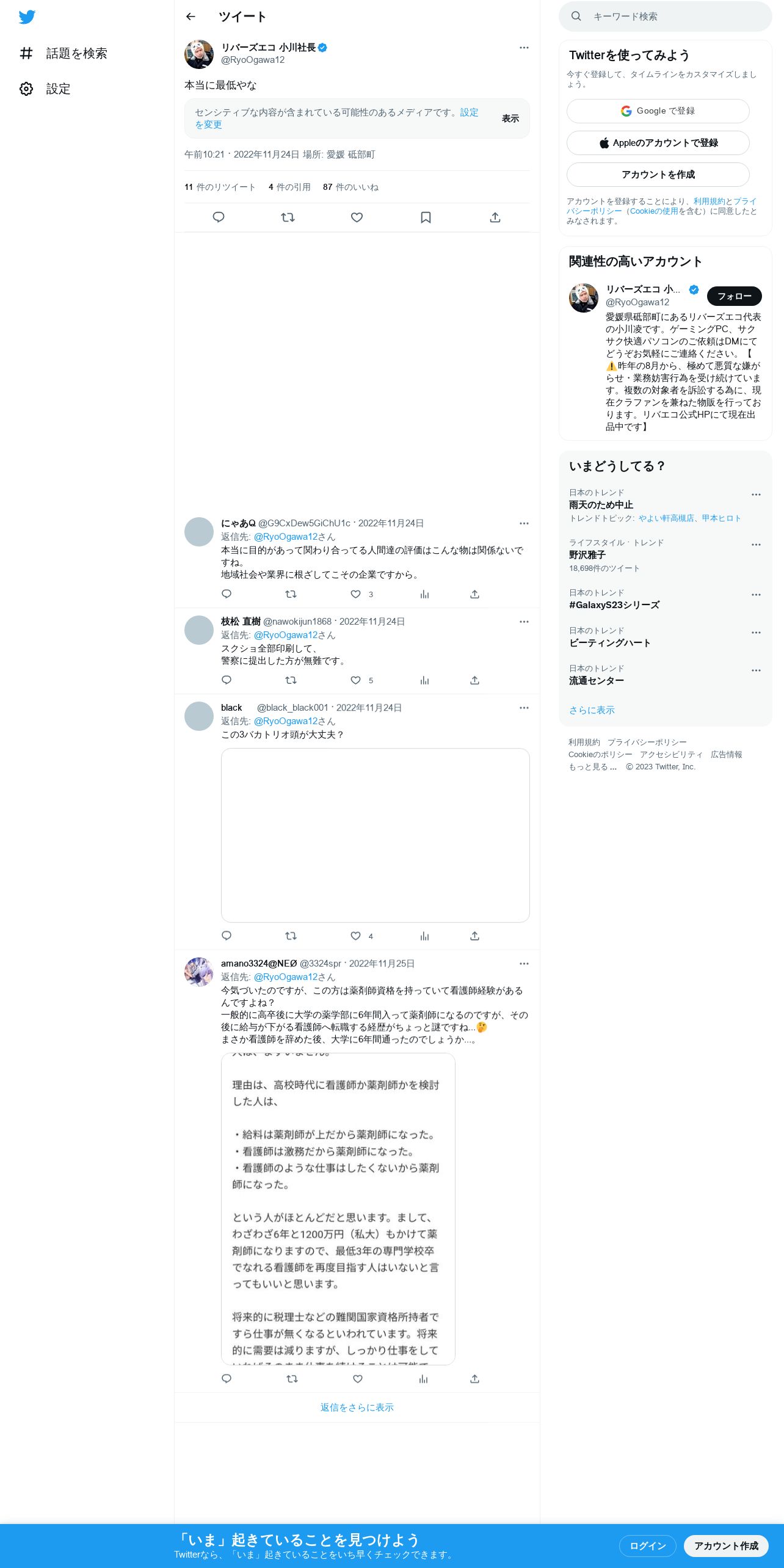Viewport: 784px width, 1568px height.
Task: Open more options on main tweet
Action: [x=524, y=48]
